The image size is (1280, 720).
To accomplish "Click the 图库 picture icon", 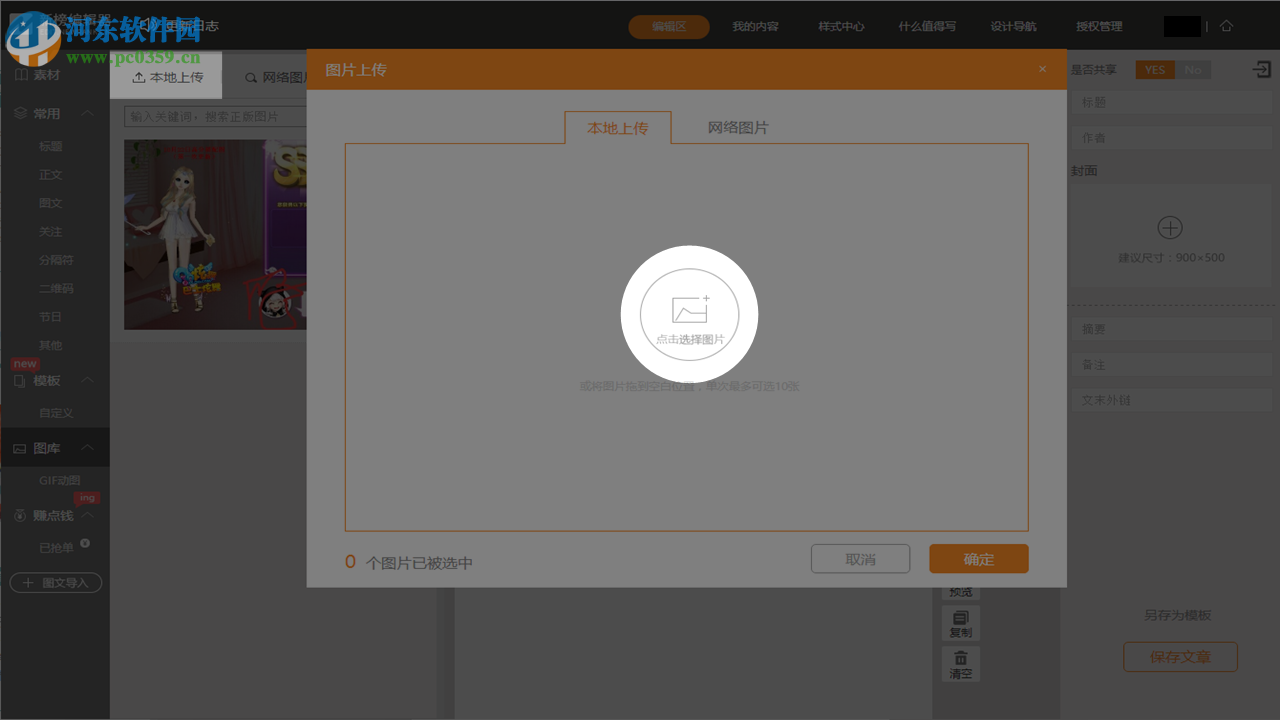I will point(20,449).
